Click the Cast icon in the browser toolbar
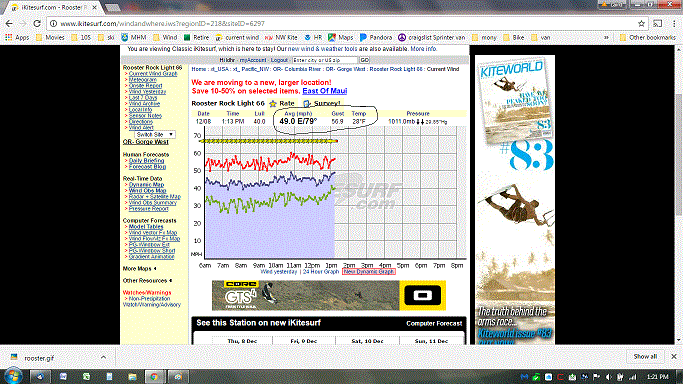The image size is (683, 384). tap(658, 24)
